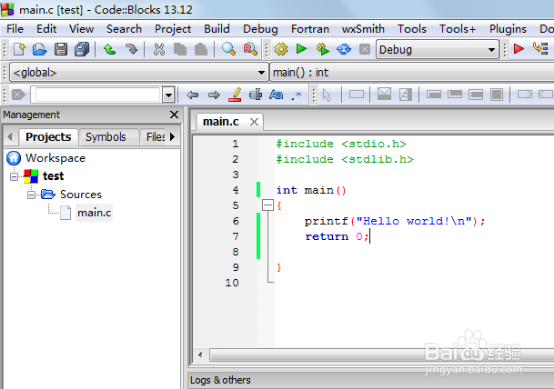Select main.c in the Sources tree
Image resolution: width=554 pixels, height=389 pixels.
(x=94, y=213)
